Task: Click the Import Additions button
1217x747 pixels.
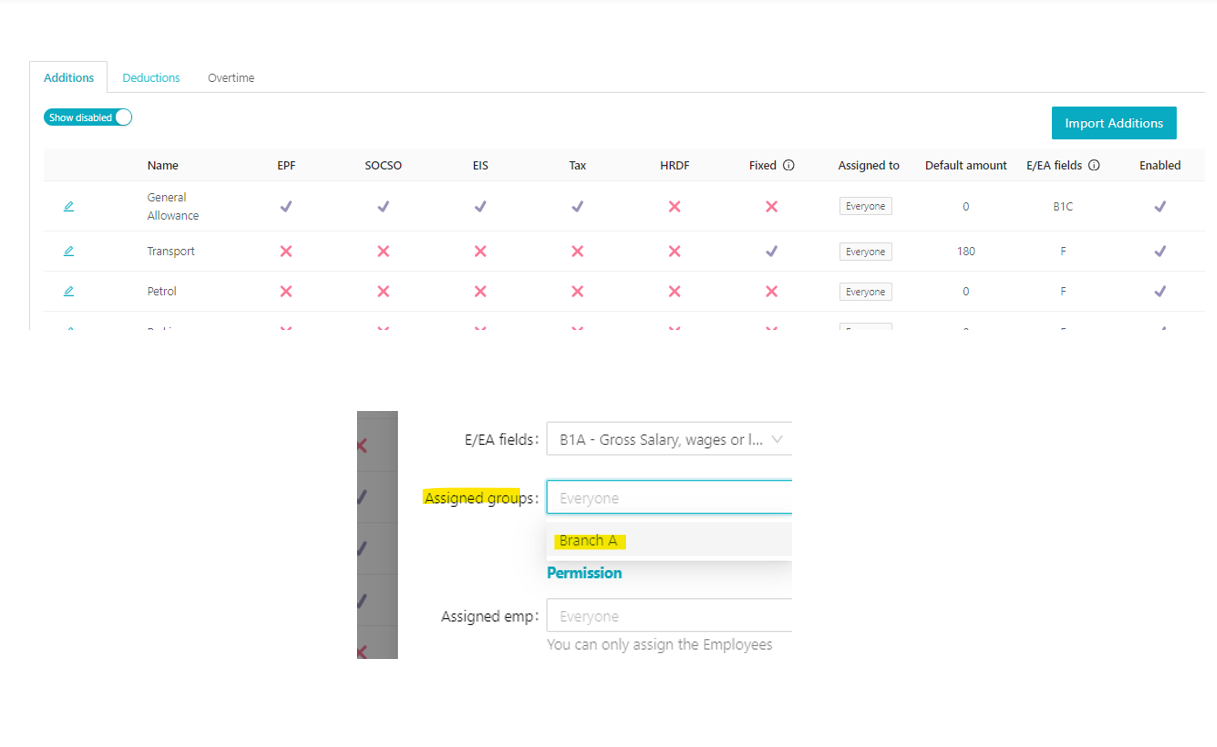Action: coord(1114,123)
